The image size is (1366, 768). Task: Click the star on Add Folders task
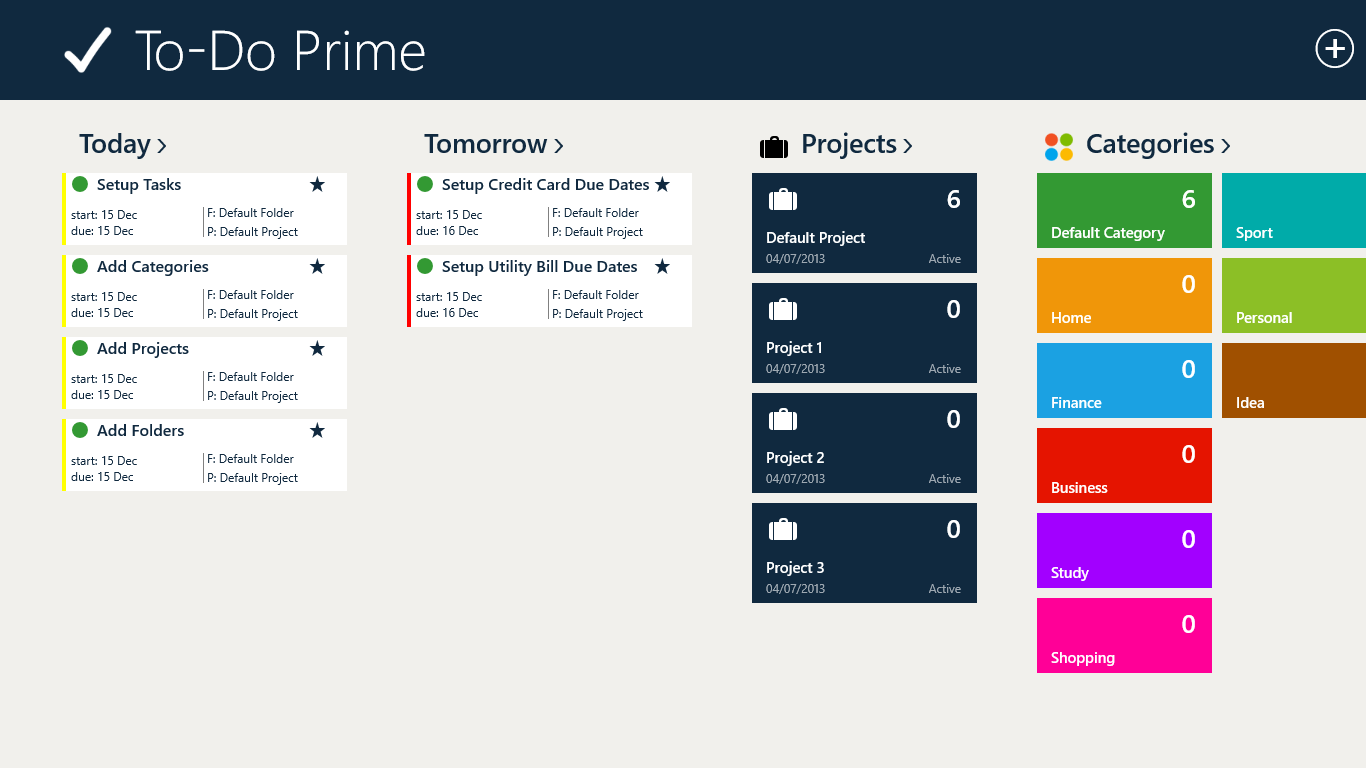317,431
